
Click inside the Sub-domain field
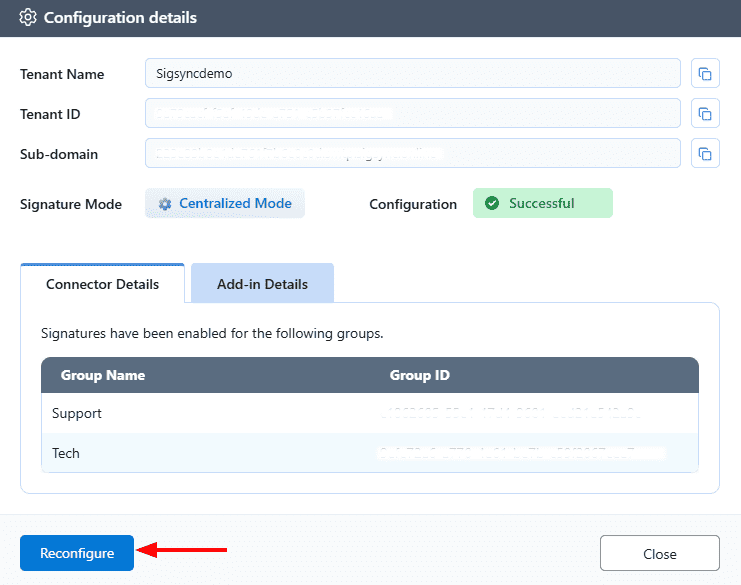tap(412, 154)
